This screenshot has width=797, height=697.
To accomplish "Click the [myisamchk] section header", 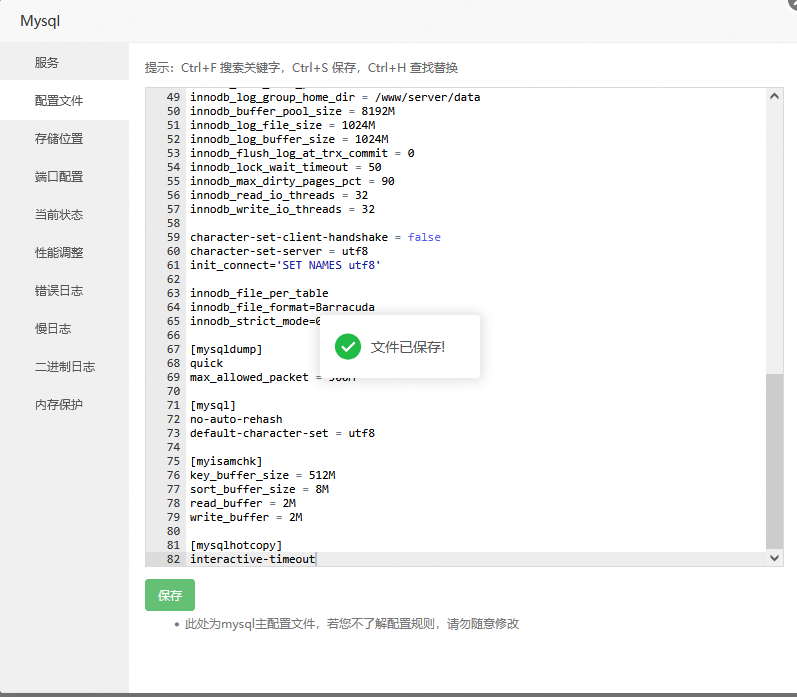I will point(226,461).
